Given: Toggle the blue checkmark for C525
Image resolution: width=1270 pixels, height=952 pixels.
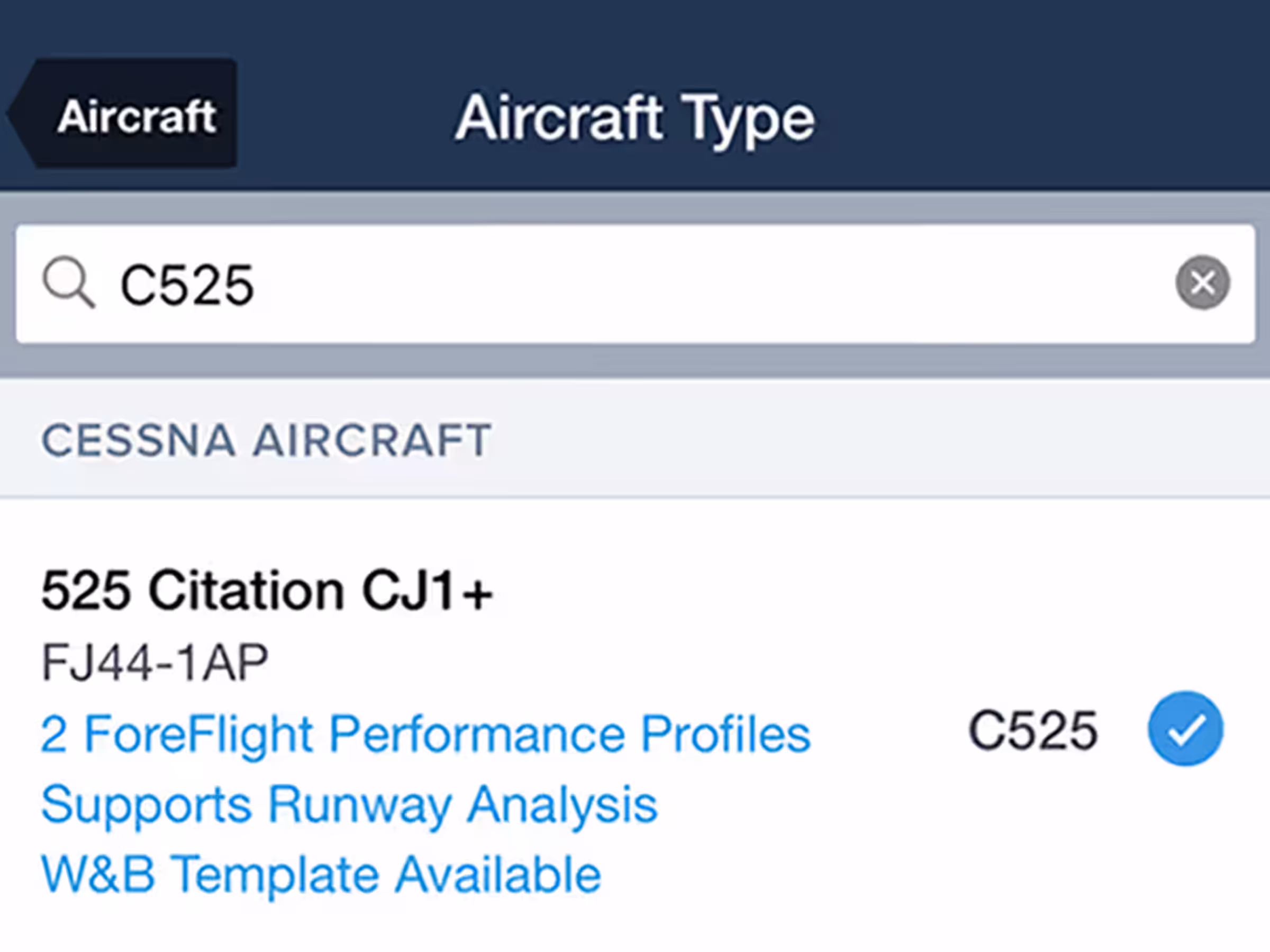Looking at the screenshot, I should coord(1185,729).
